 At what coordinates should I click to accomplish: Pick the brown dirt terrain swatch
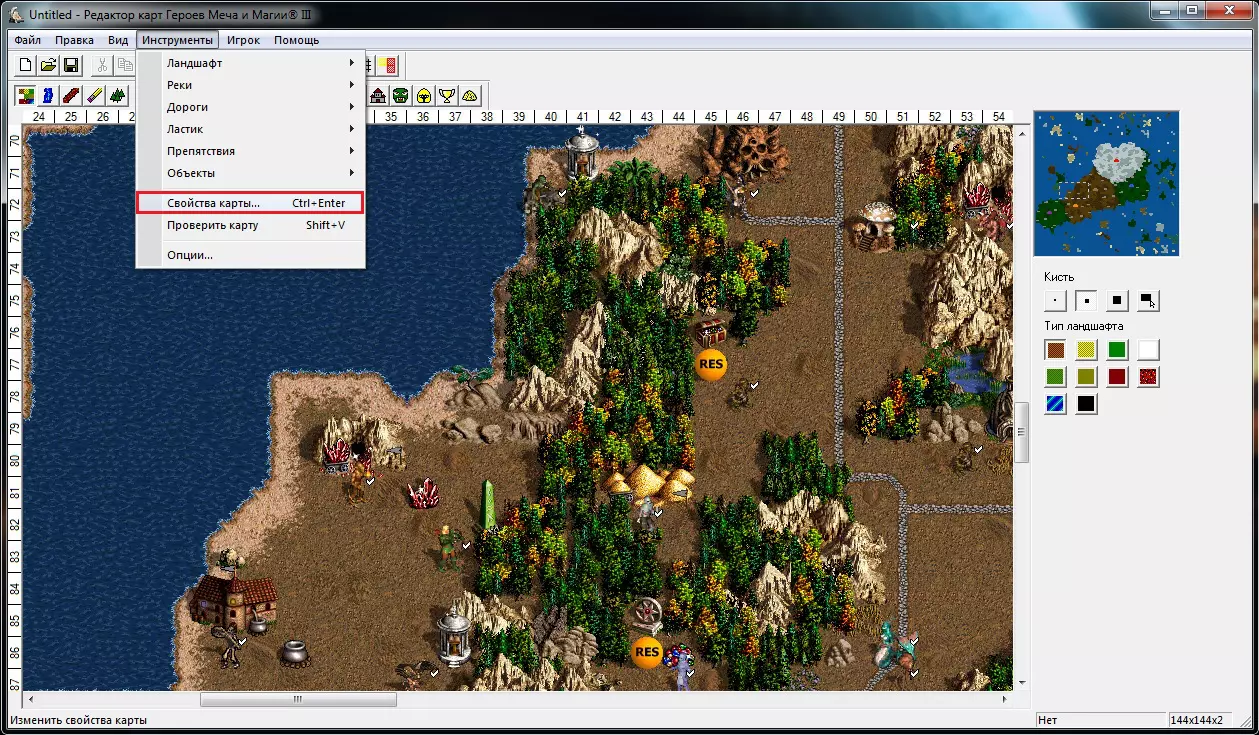(x=1055, y=350)
